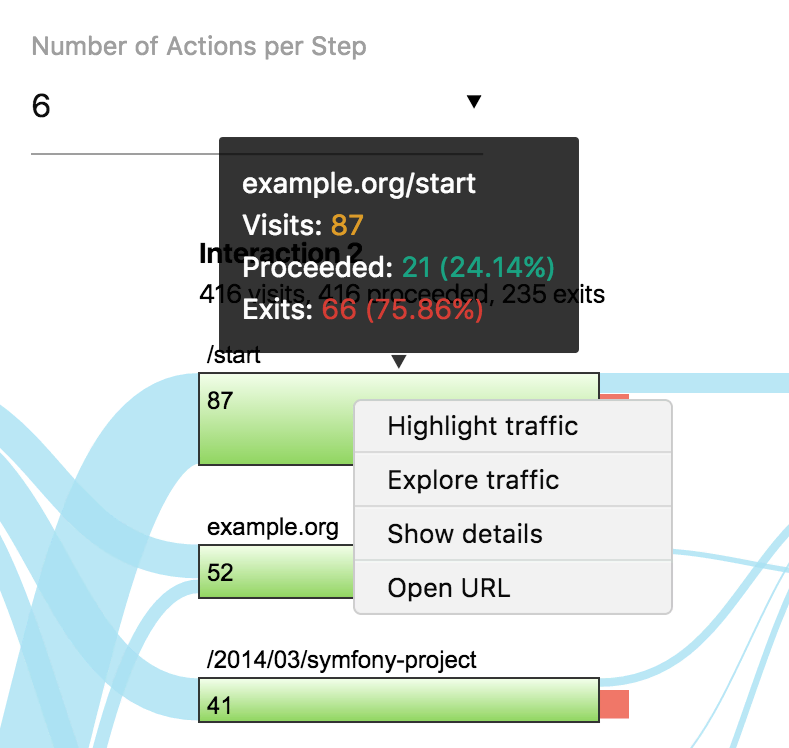Click the tooltip pointer arrow above the /start node
The image size is (789, 748).
pos(398,361)
